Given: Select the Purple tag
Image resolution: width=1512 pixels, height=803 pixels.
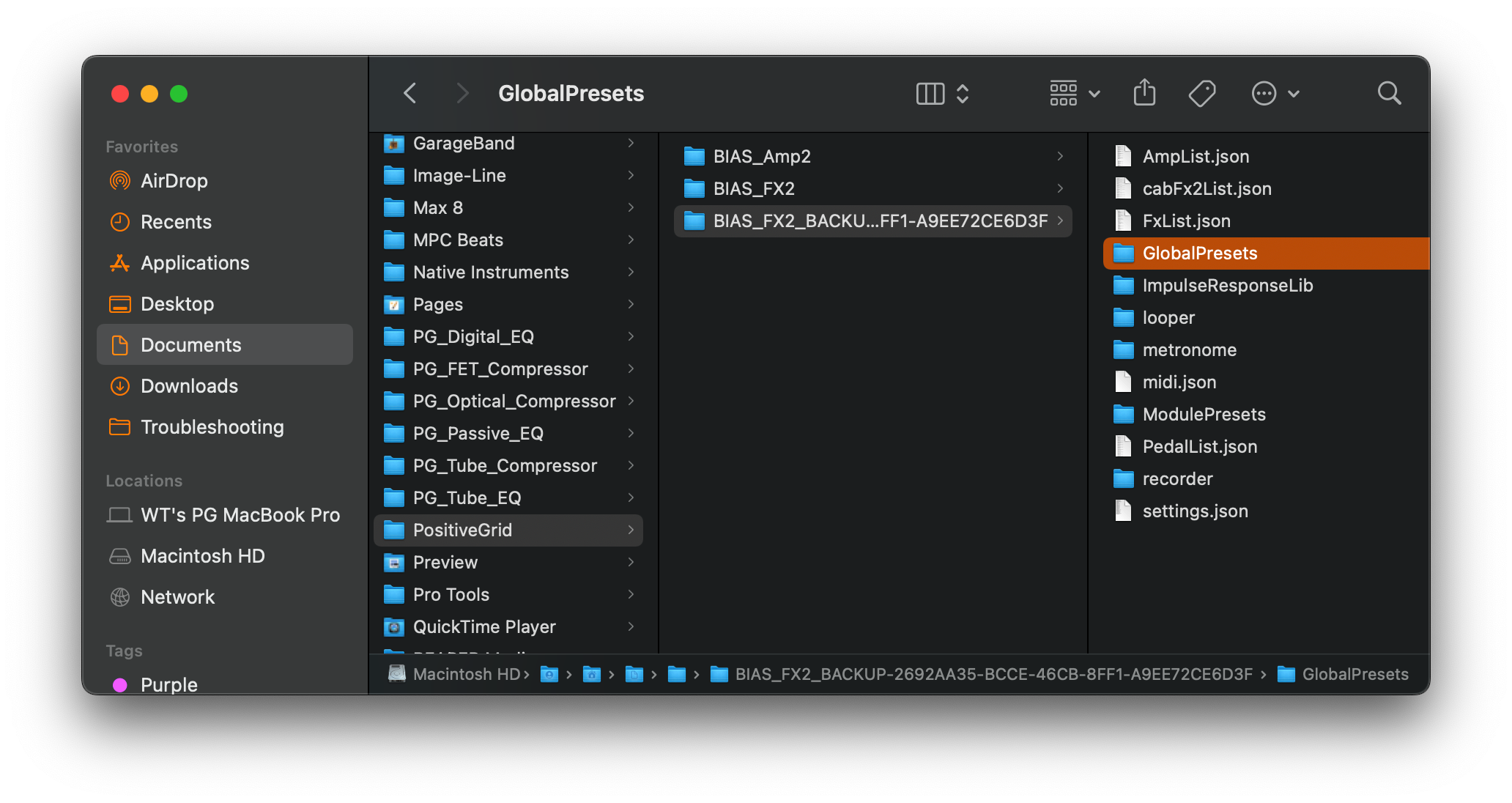Looking at the screenshot, I should click(x=225, y=684).
